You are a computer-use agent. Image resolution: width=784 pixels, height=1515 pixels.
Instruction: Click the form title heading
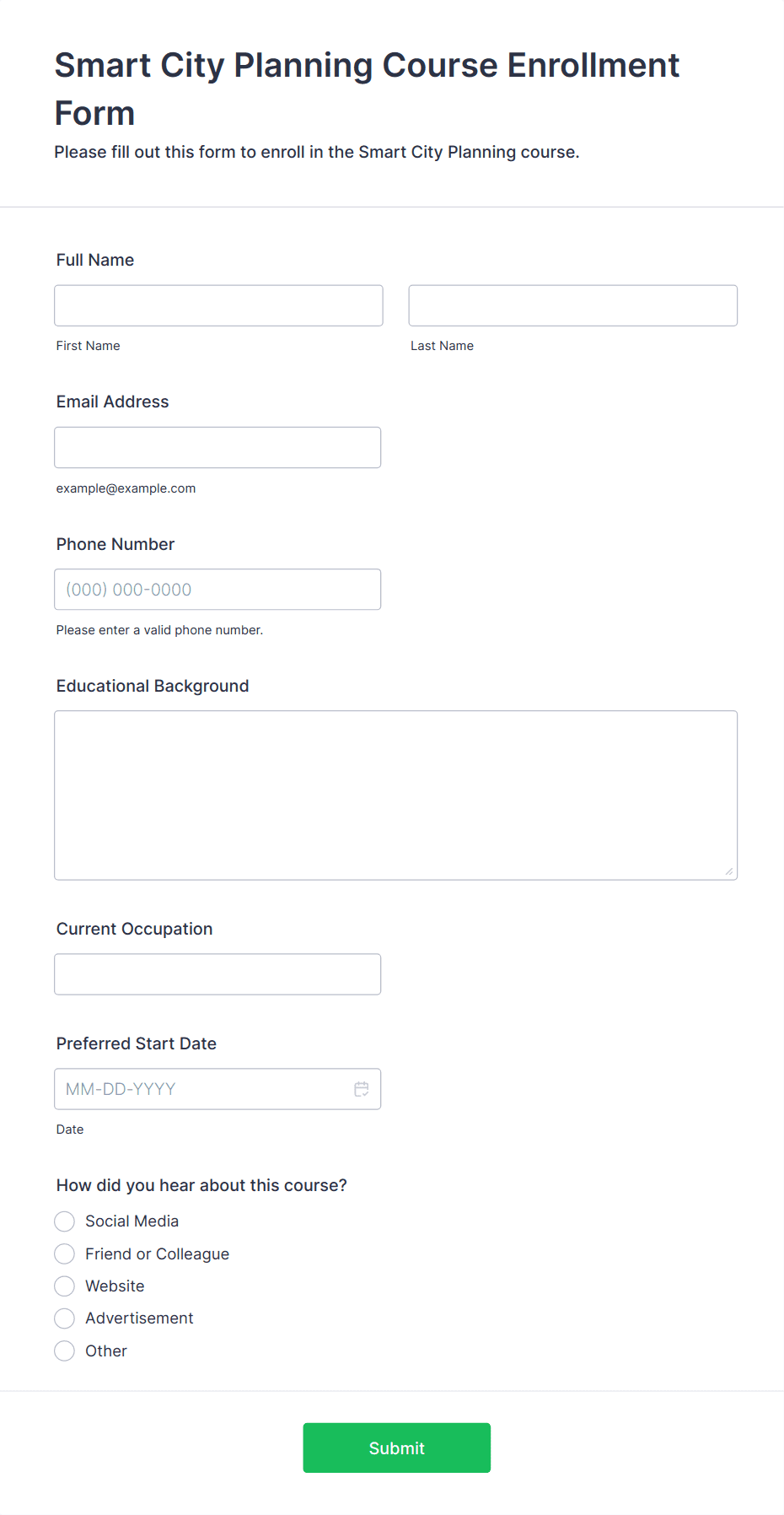tap(368, 89)
